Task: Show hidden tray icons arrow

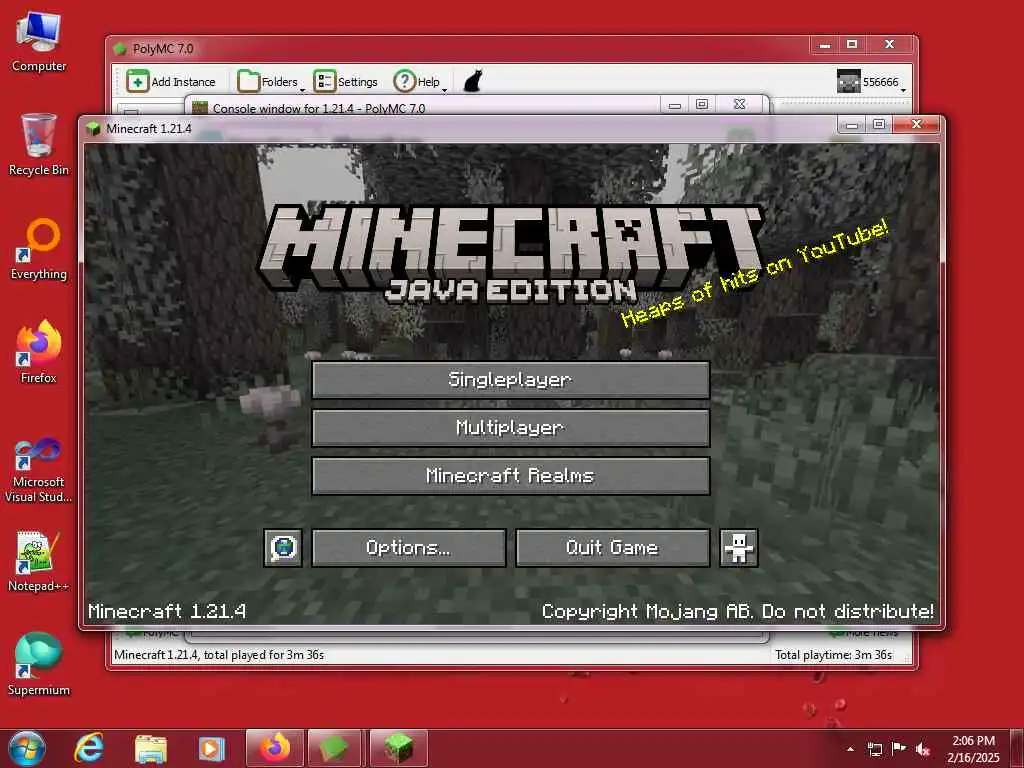Action: (x=850, y=749)
